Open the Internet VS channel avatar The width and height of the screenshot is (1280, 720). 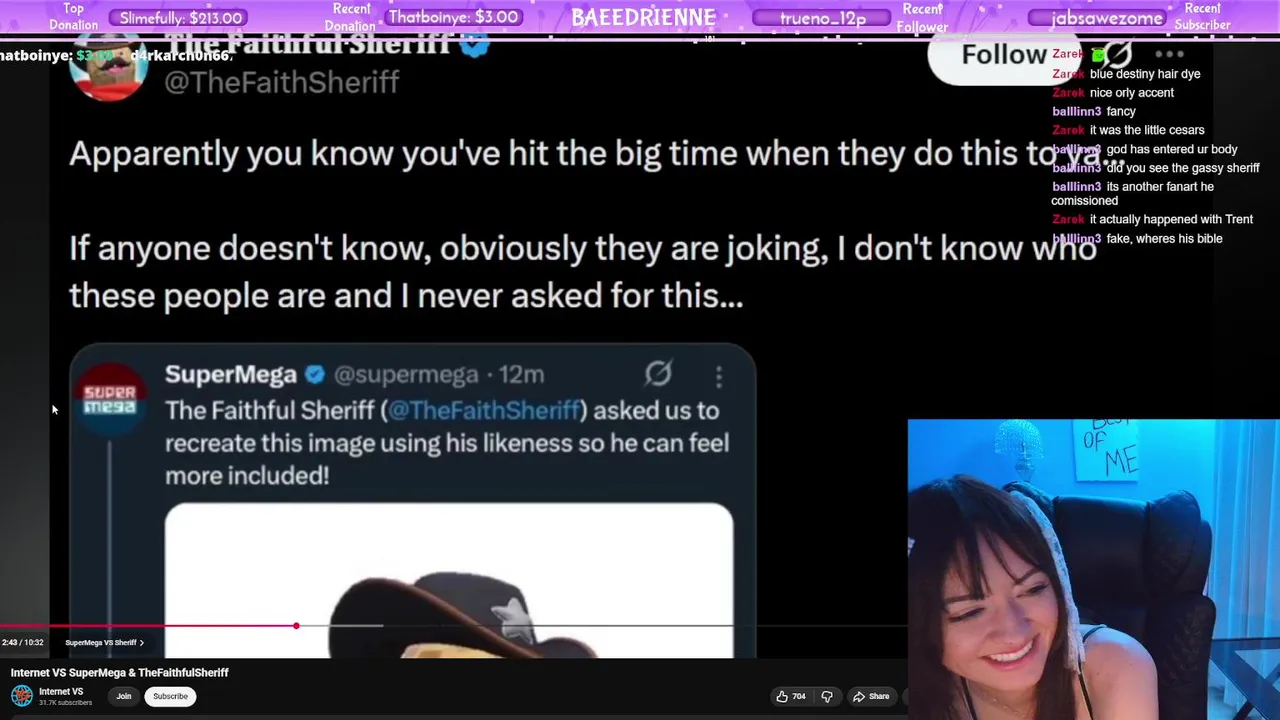coord(22,696)
